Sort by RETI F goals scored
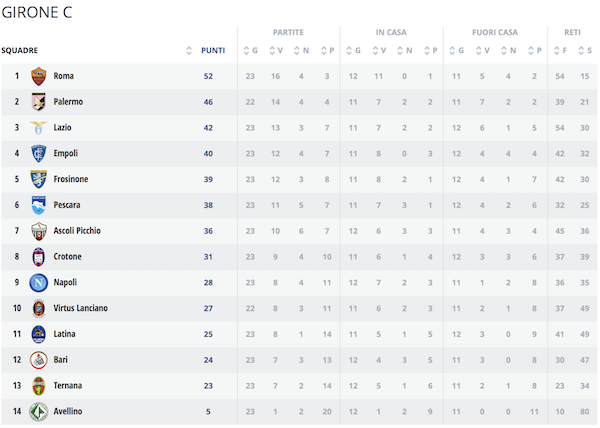Image resolution: width=600 pixels, height=428 pixels. [561, 50]
